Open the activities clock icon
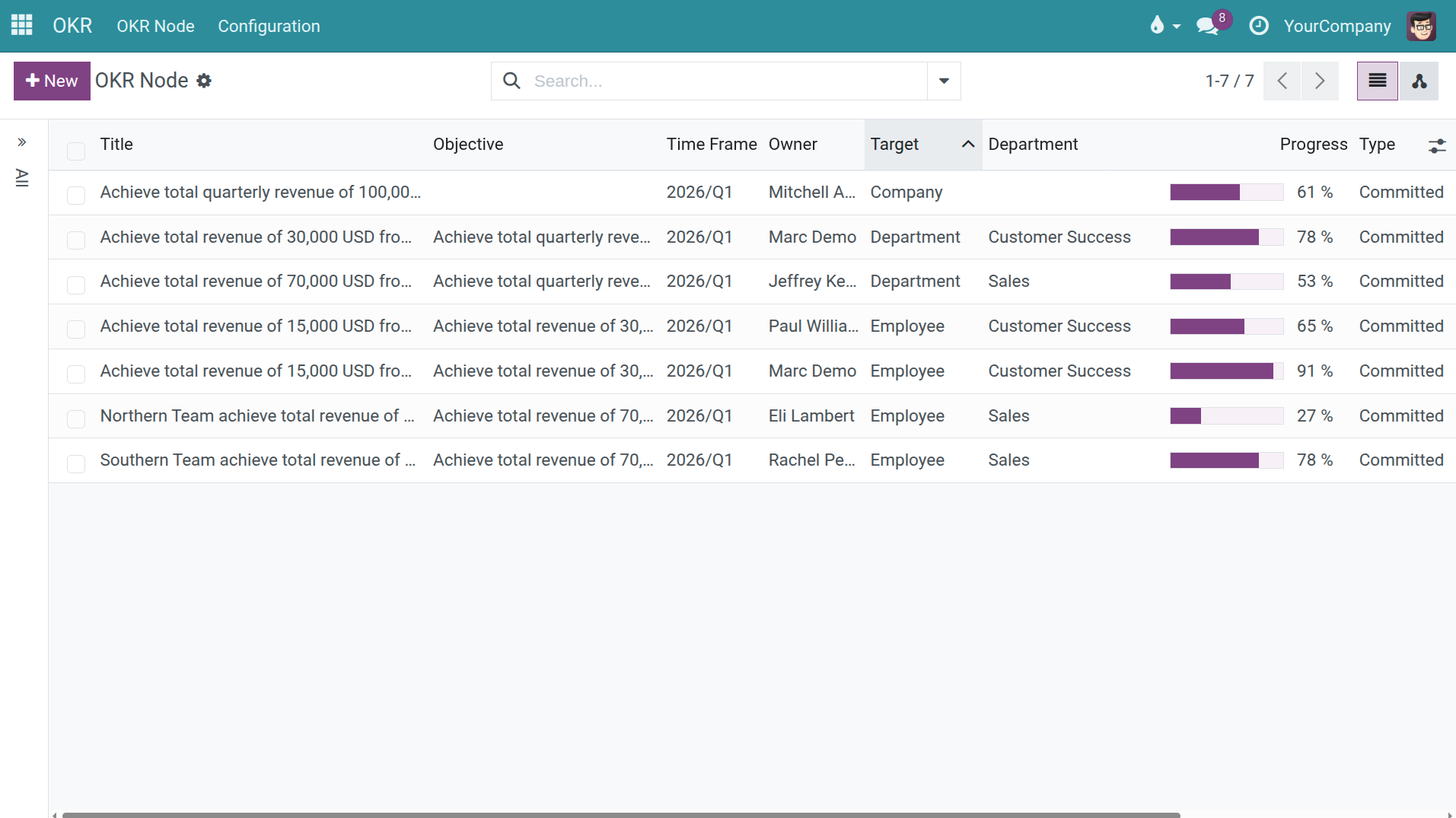The image size is (1456, 818). pyautogui.click(x=1259, y=26)
